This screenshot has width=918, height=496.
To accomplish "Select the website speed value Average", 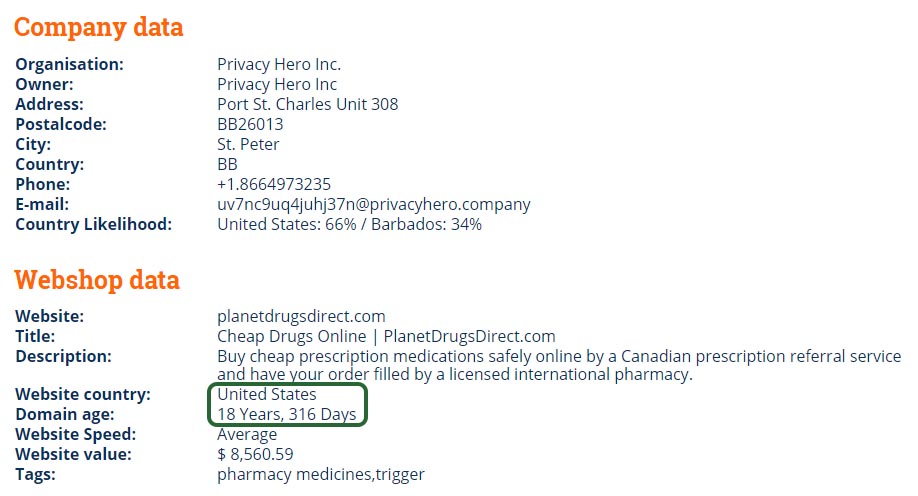I will click(247, 435).
